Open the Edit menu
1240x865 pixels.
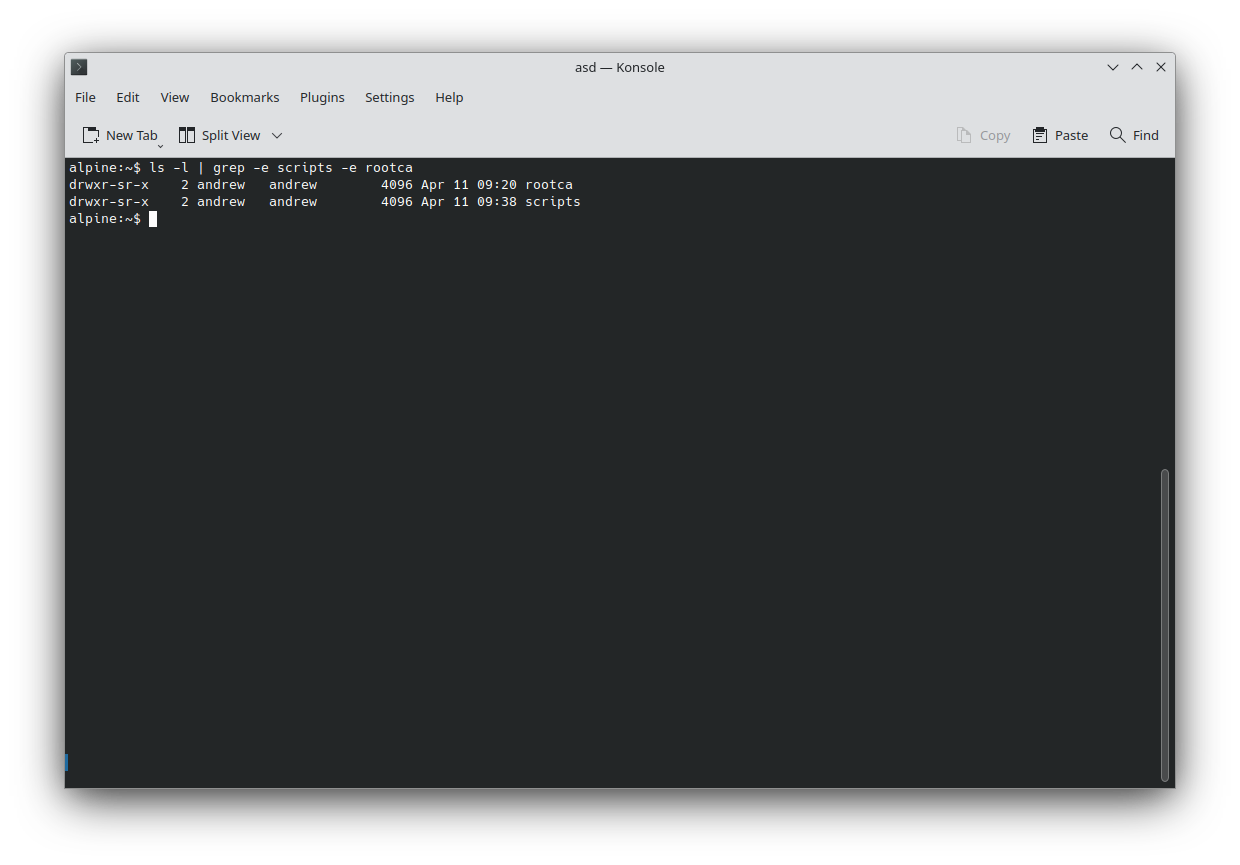128,97
